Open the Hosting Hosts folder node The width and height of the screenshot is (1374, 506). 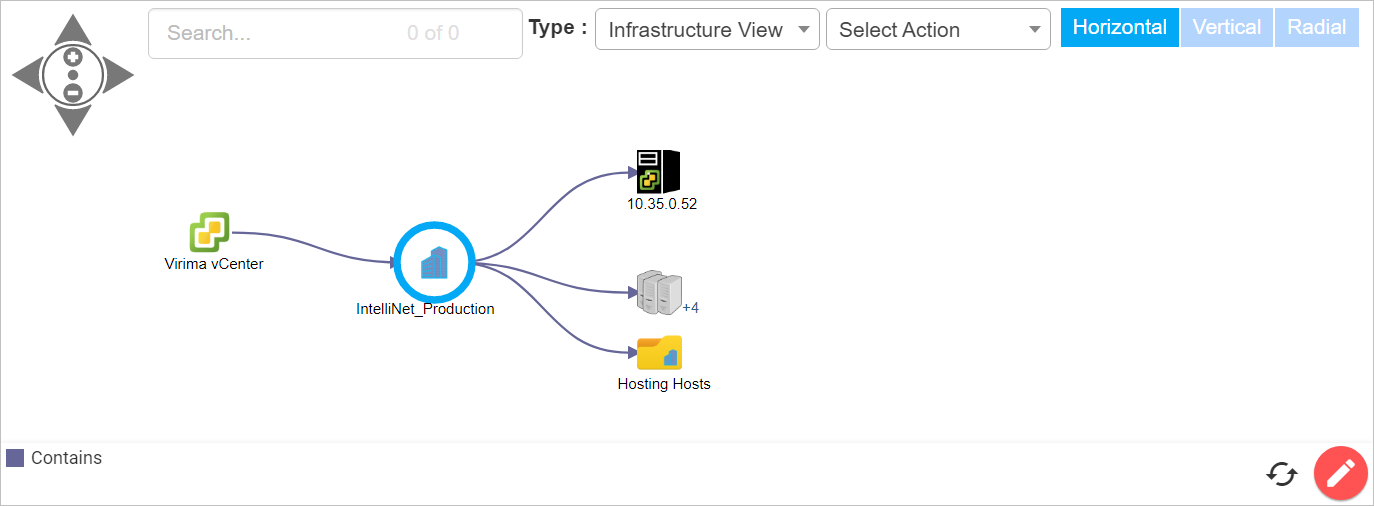pyautogui.click(x=660, y=353)
